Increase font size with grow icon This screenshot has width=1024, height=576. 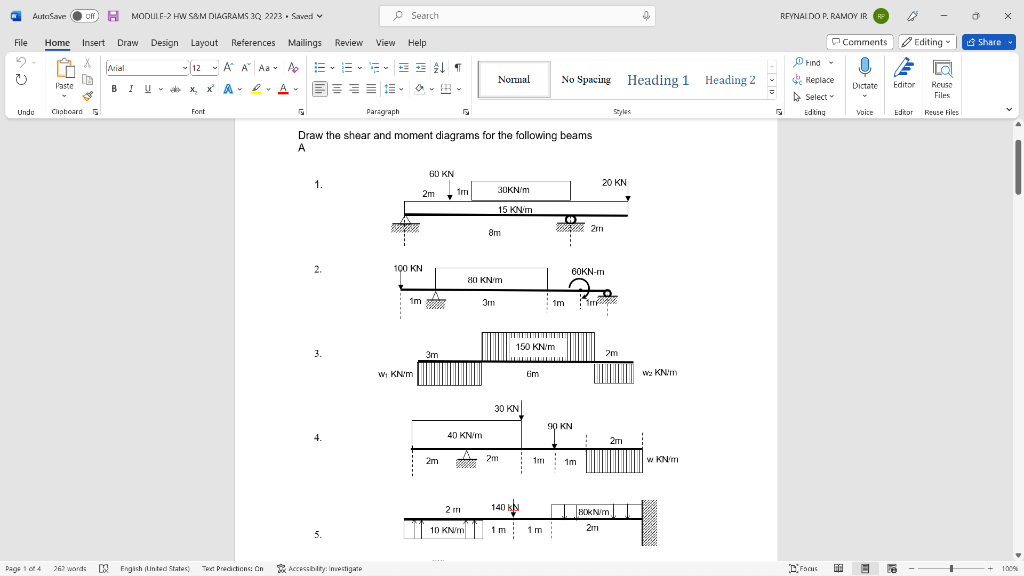click(x=229, y=68)
